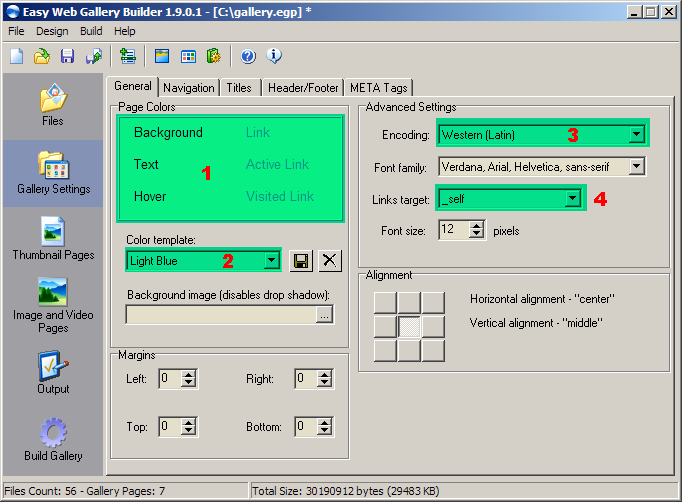Switch to the Navigation tab

pos(189,88)
